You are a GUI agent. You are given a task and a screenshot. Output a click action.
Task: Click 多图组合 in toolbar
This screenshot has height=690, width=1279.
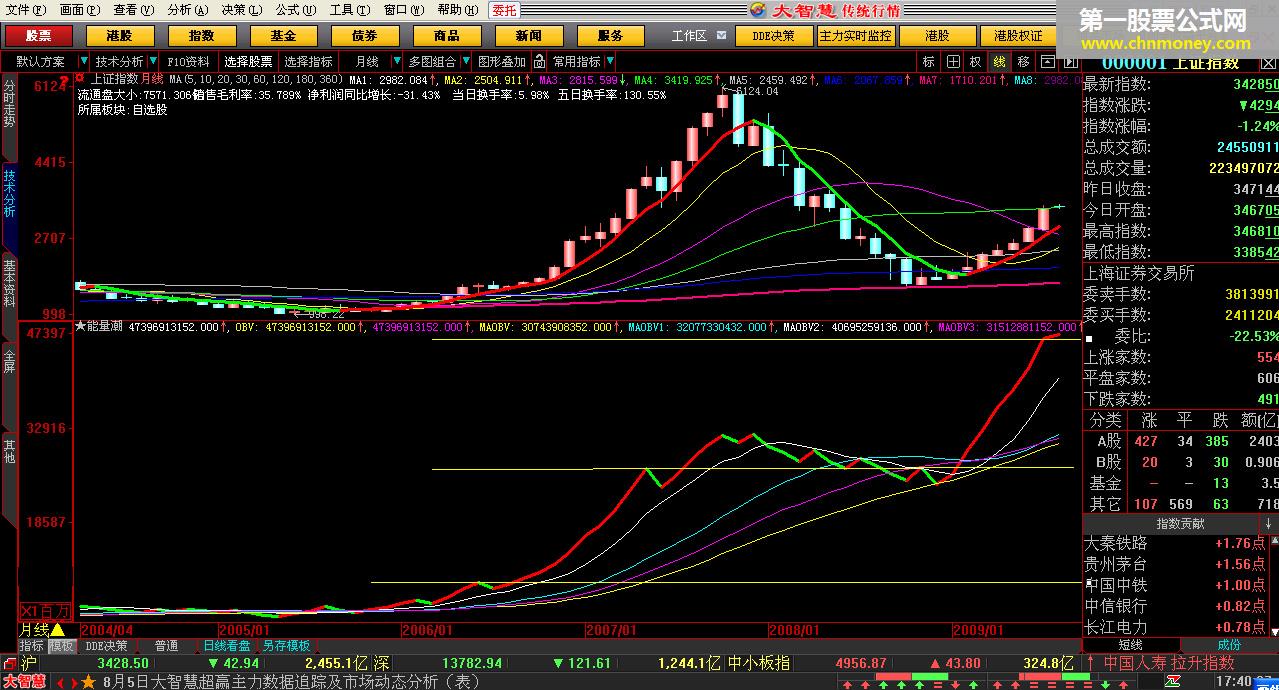(x=432, y=62)
